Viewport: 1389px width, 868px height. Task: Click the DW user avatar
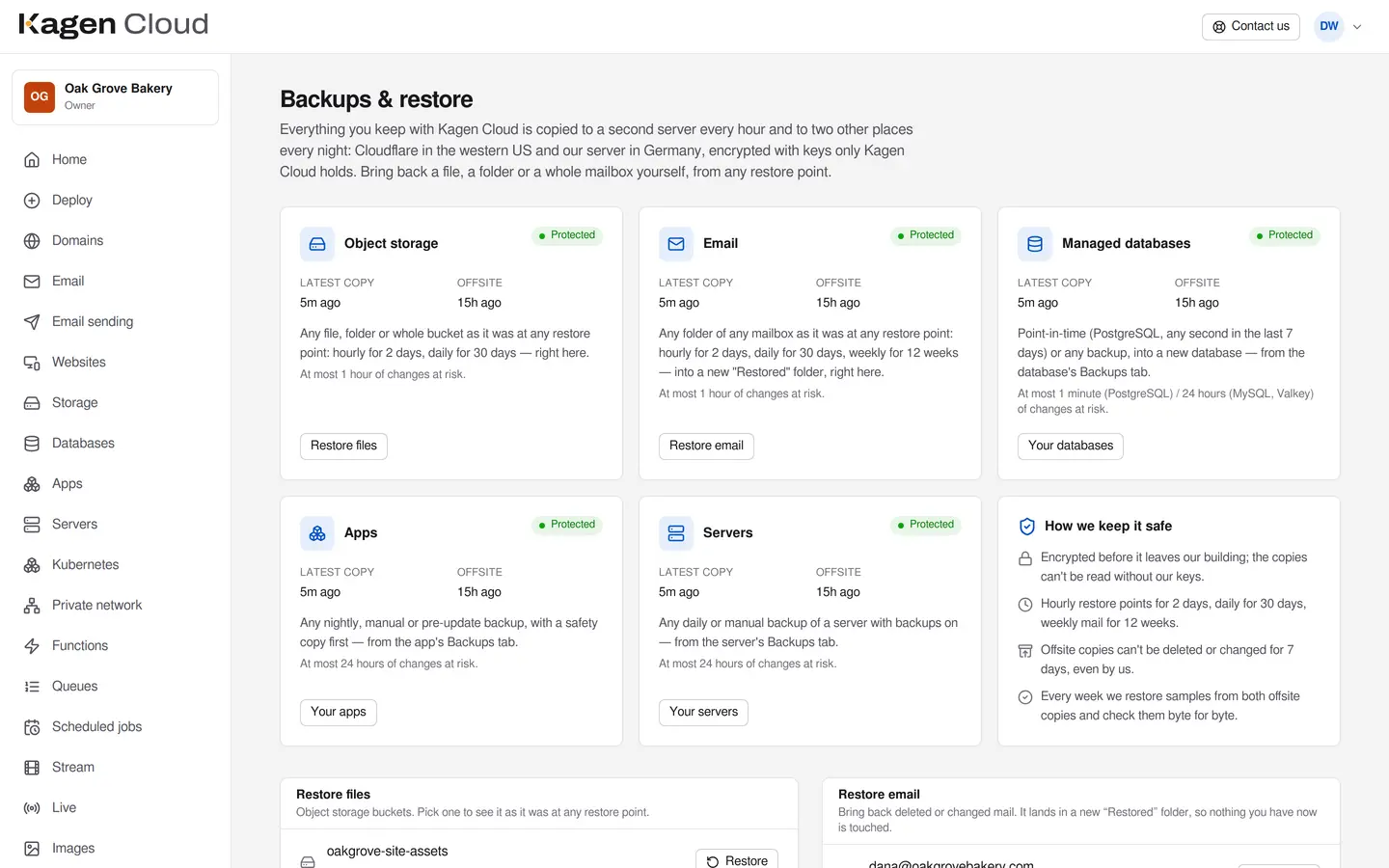pos(1329,27)
